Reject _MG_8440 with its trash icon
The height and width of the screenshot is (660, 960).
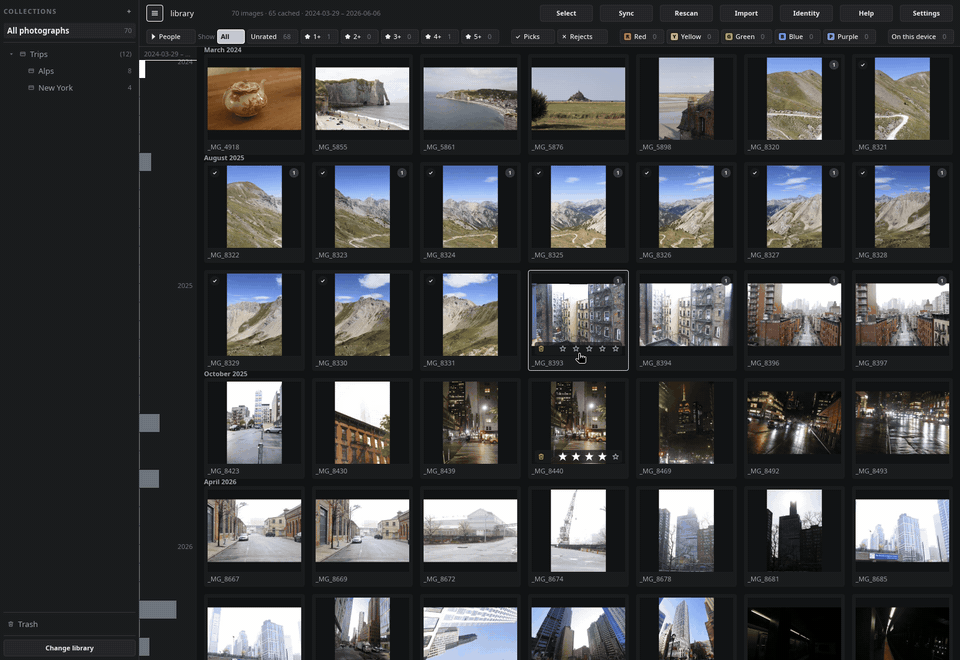click(x=541, y=457)
